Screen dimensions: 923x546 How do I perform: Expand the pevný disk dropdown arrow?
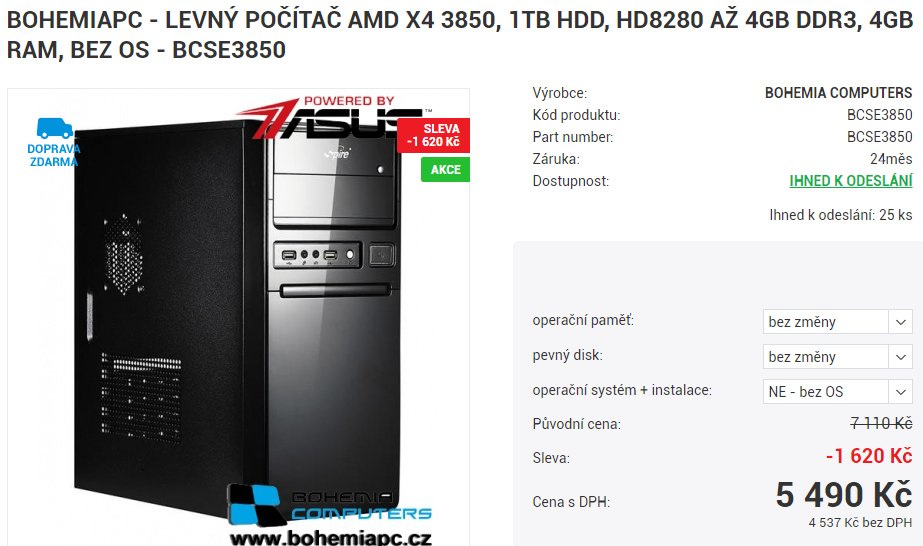[x=900, y=357]
